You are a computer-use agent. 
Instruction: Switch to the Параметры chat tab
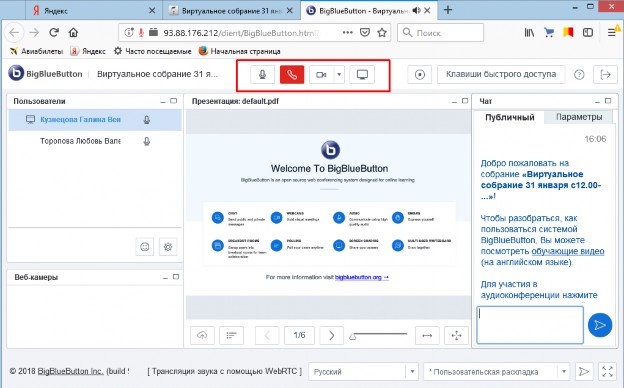coord(579,117)
